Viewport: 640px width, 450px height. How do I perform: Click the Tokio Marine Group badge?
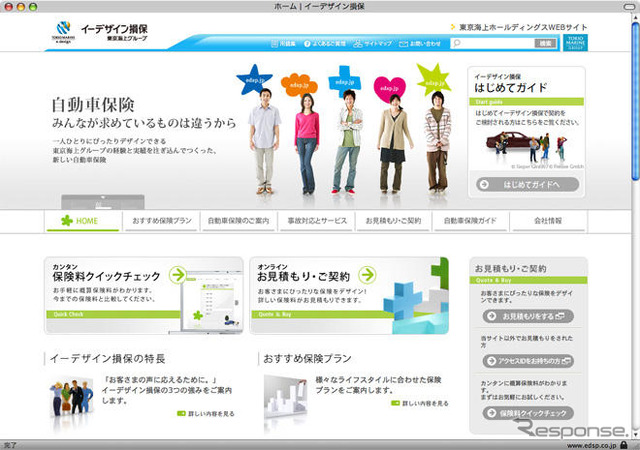pyautogui.click(x=576, y=42)
